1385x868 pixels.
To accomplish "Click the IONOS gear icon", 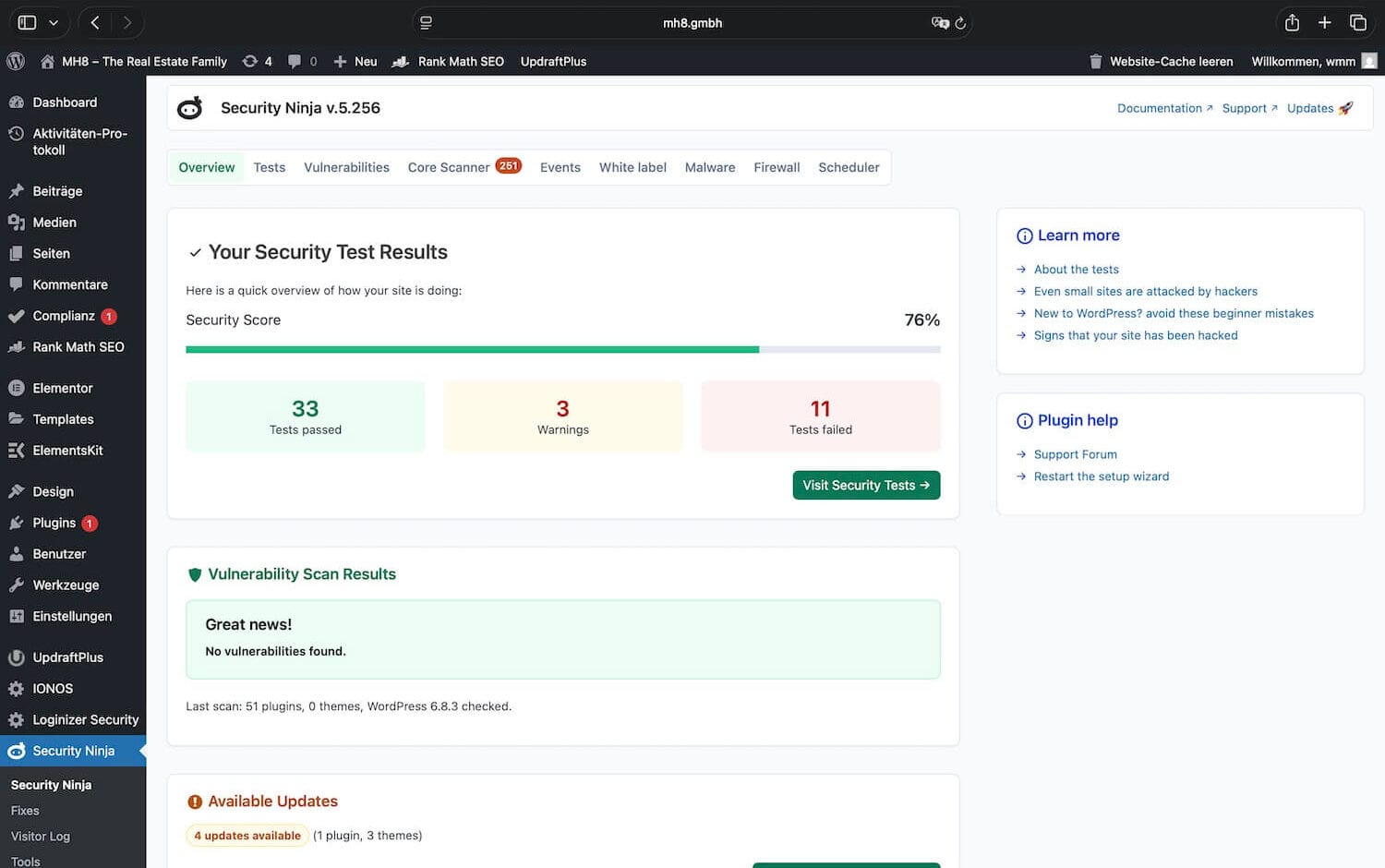I will 17,688.
